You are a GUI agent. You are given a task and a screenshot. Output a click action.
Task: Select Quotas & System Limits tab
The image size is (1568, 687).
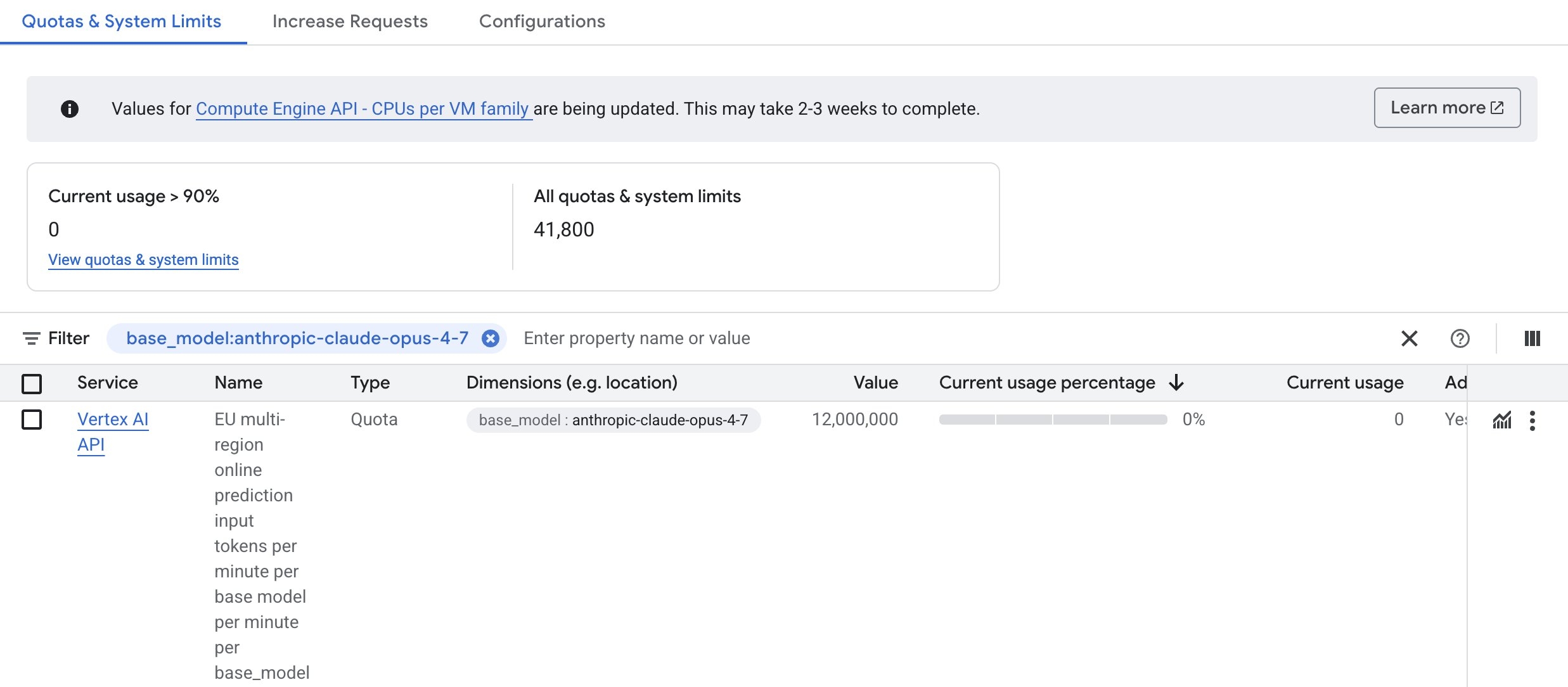point(121,22)
